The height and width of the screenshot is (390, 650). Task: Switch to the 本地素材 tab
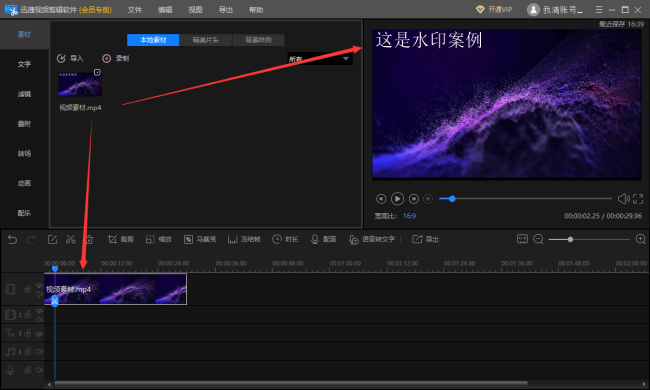[153, 40]
